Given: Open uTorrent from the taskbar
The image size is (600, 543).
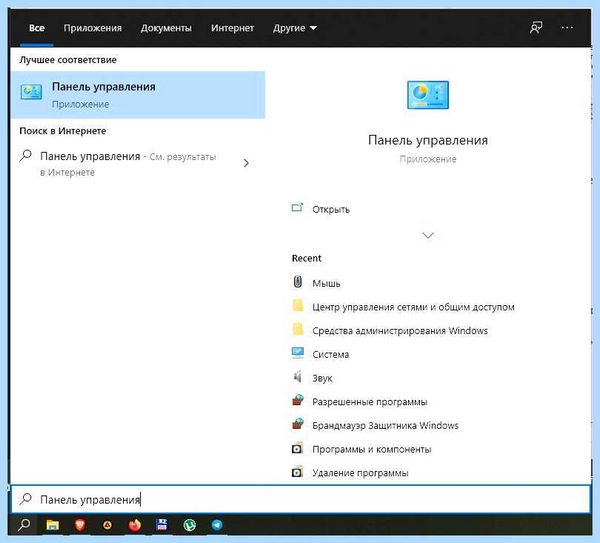Looking at the screenshot, I should 189,525.
